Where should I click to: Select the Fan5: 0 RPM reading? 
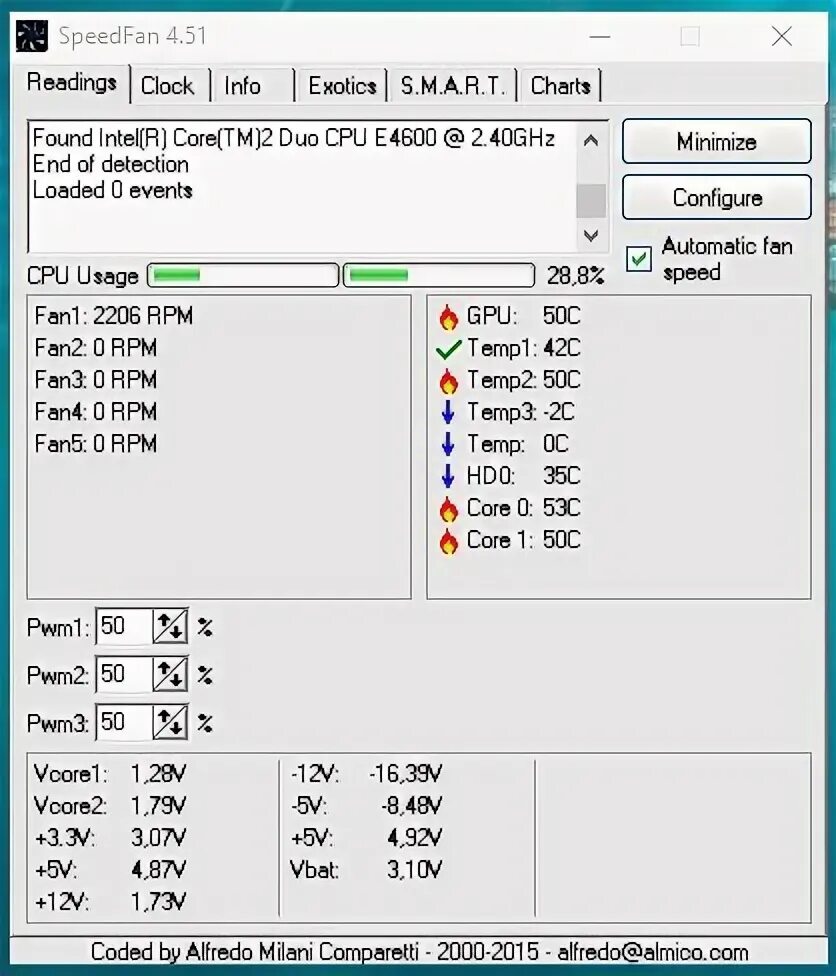(x=96, y=444)
